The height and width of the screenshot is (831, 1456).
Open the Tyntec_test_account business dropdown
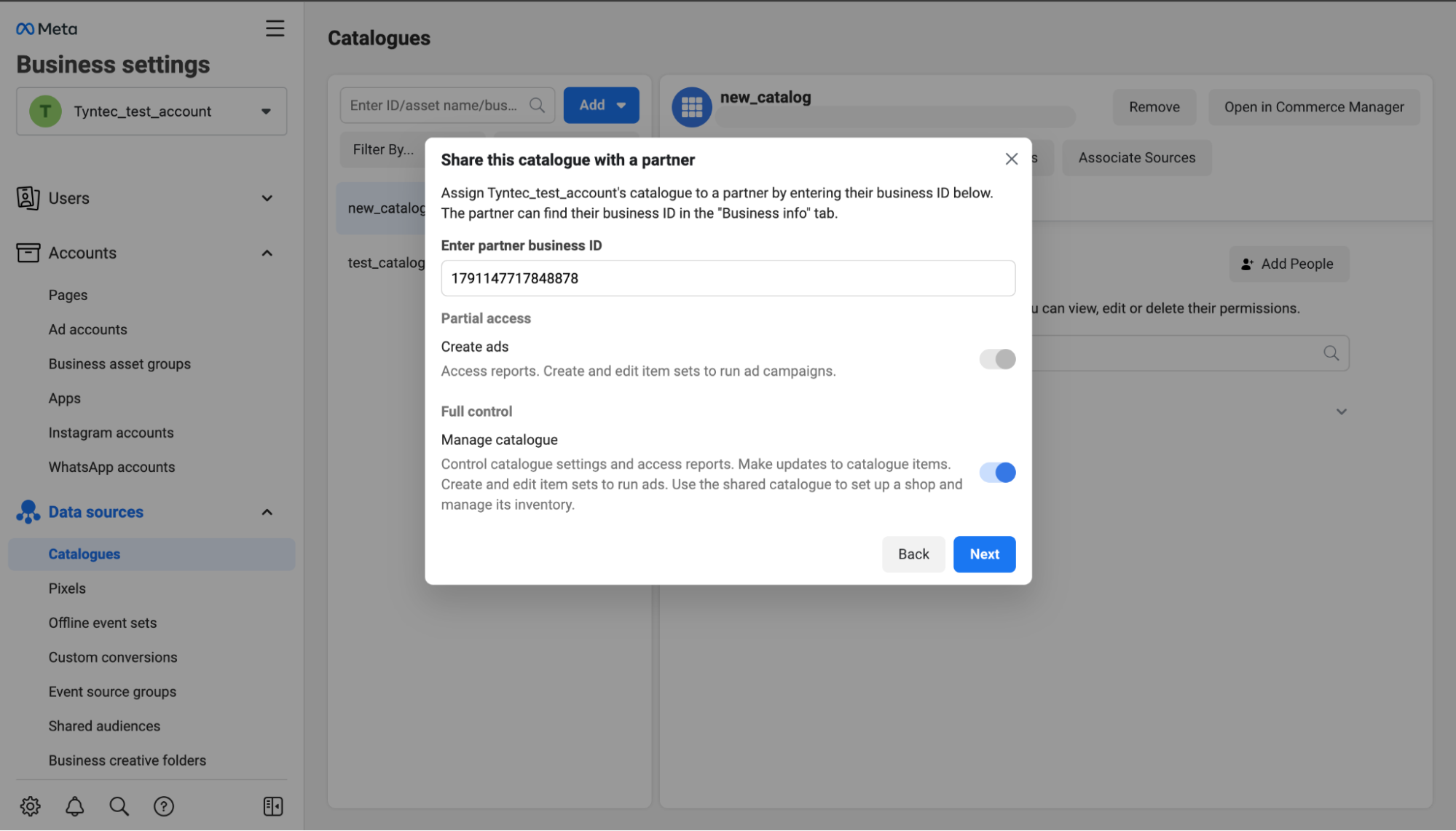click(151, 111)
